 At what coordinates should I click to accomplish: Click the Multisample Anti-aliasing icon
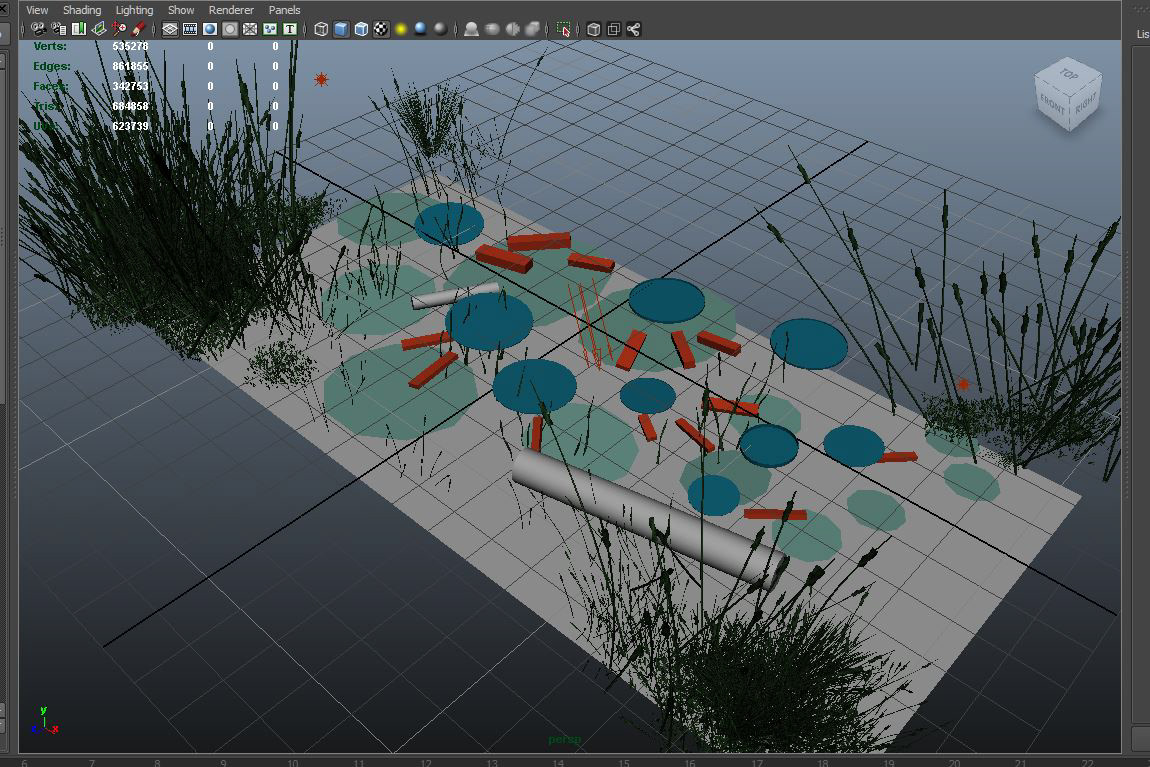512,29
